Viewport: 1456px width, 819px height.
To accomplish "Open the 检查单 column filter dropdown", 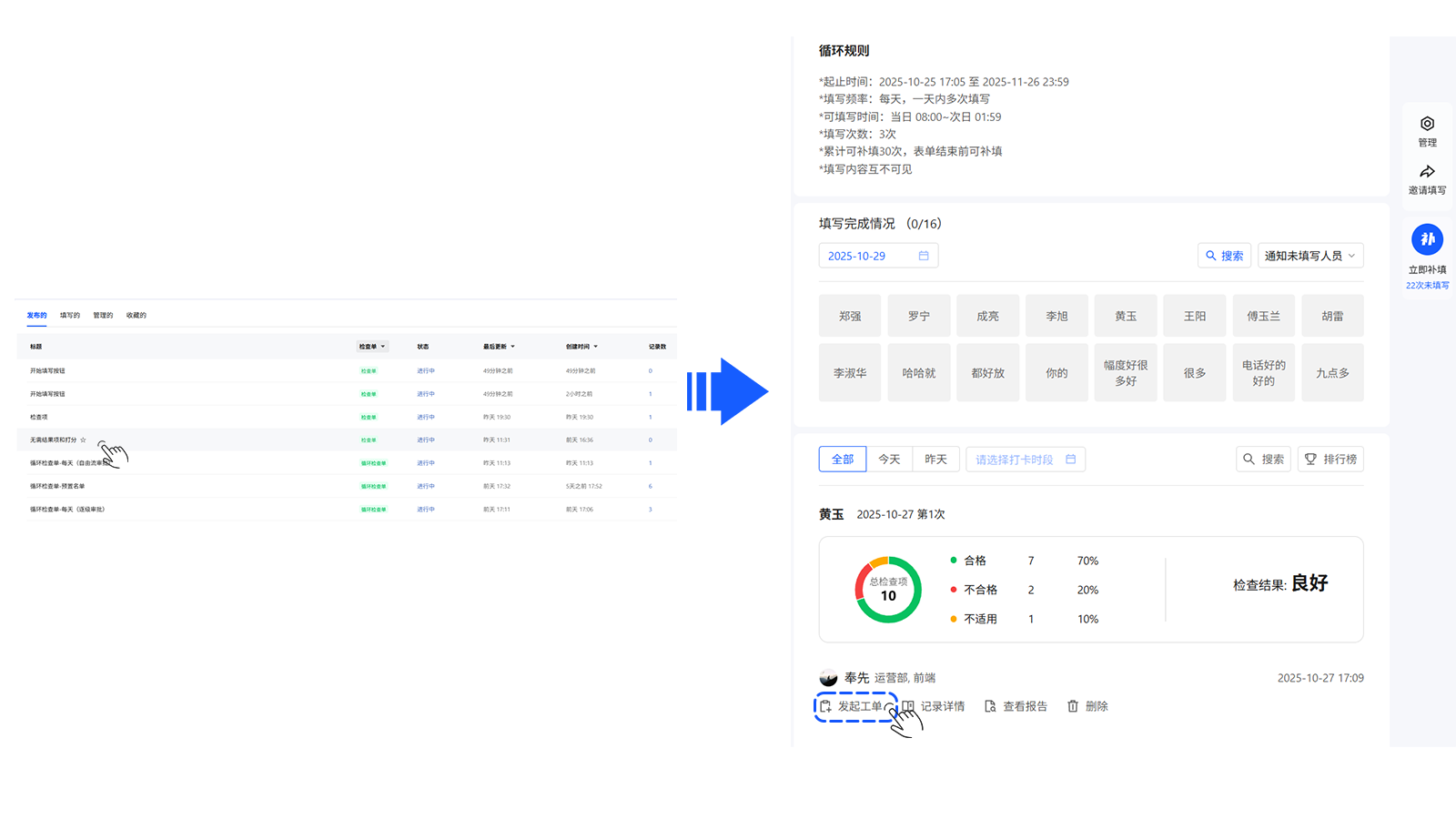I will pyautogui.click(x=371, y=346).
